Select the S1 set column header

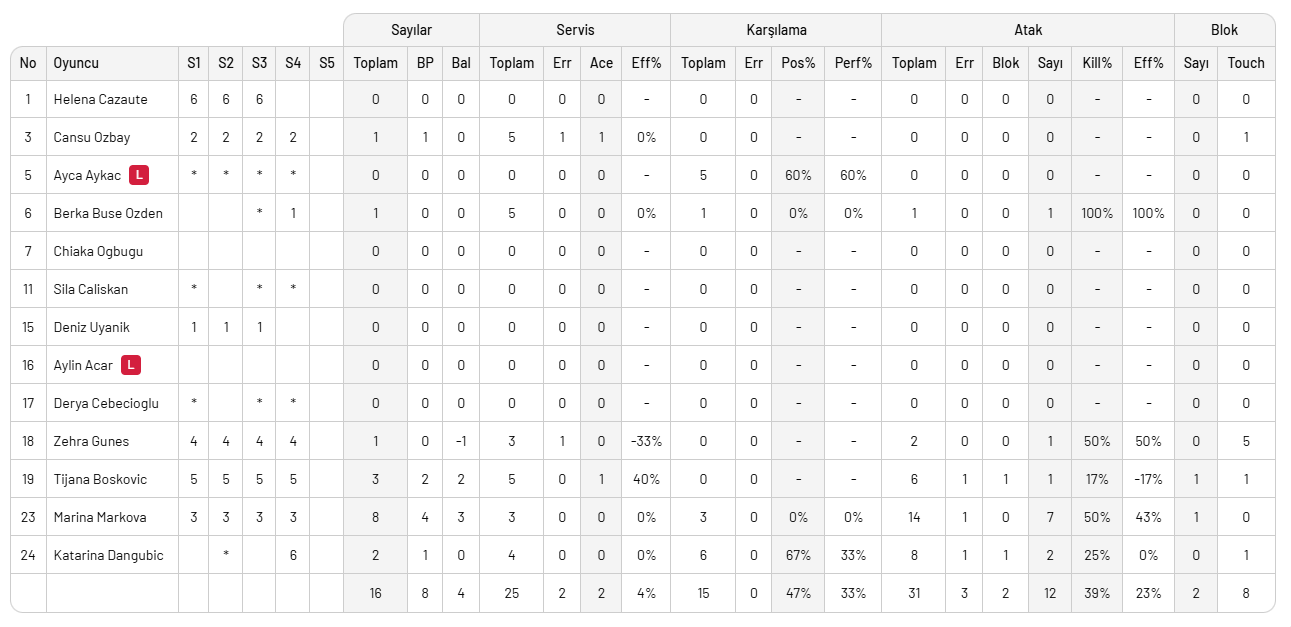pyautogui.click(x=193, y=63)
